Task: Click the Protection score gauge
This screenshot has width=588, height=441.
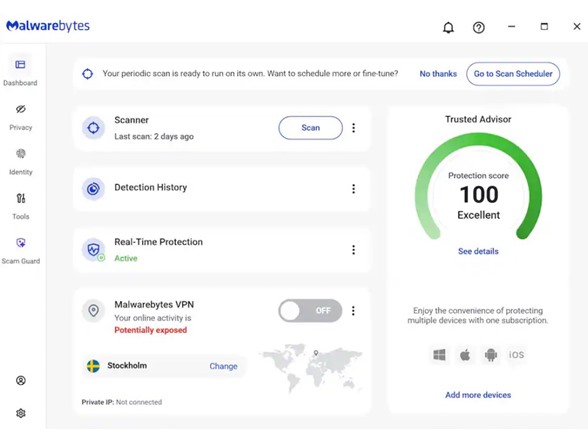Action: (x=478, y=186)
